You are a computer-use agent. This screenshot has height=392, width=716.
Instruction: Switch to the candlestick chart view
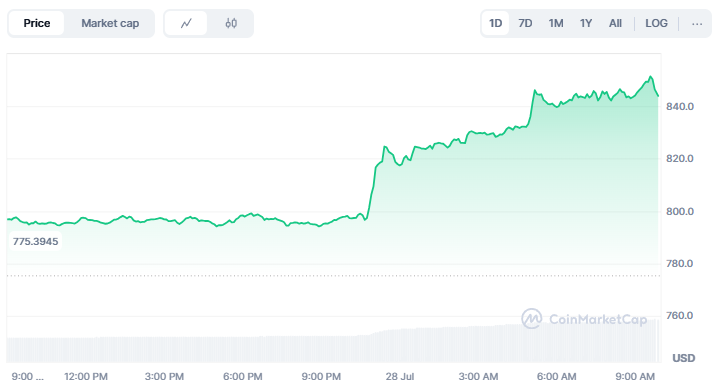(x=231, y=23)
